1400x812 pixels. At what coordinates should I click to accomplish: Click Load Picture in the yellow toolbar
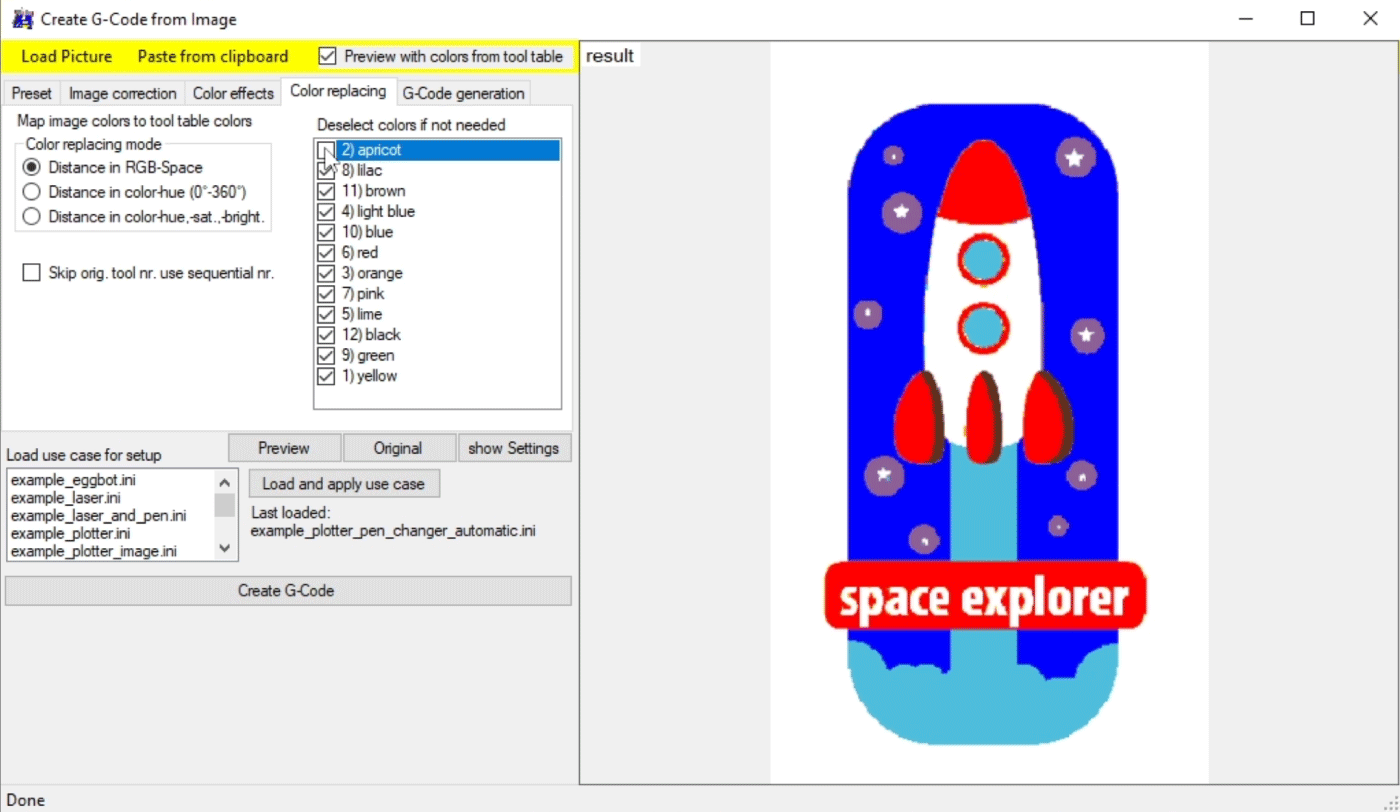coord(66,57)
